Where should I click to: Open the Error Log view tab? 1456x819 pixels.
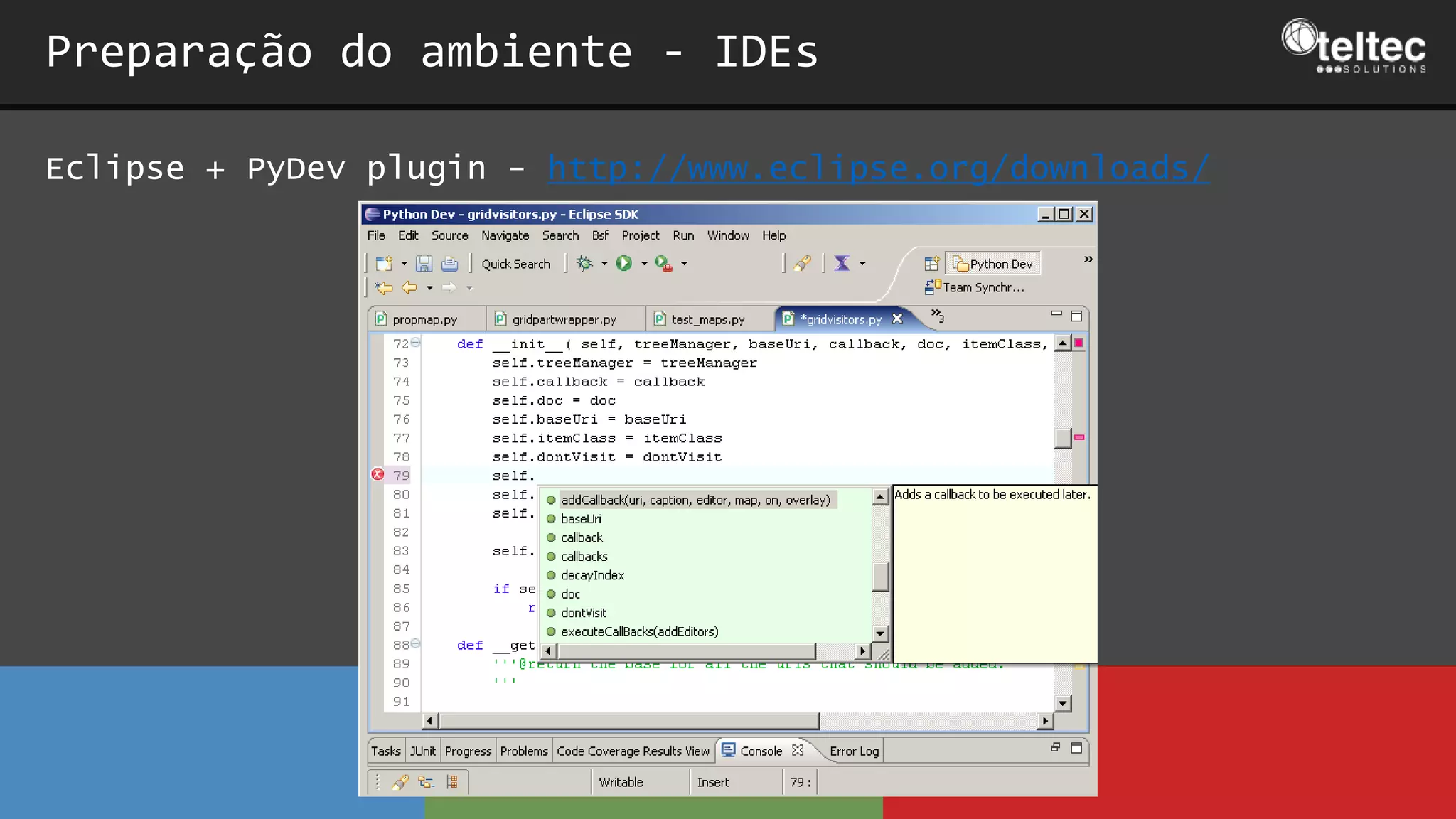point(855,751)
